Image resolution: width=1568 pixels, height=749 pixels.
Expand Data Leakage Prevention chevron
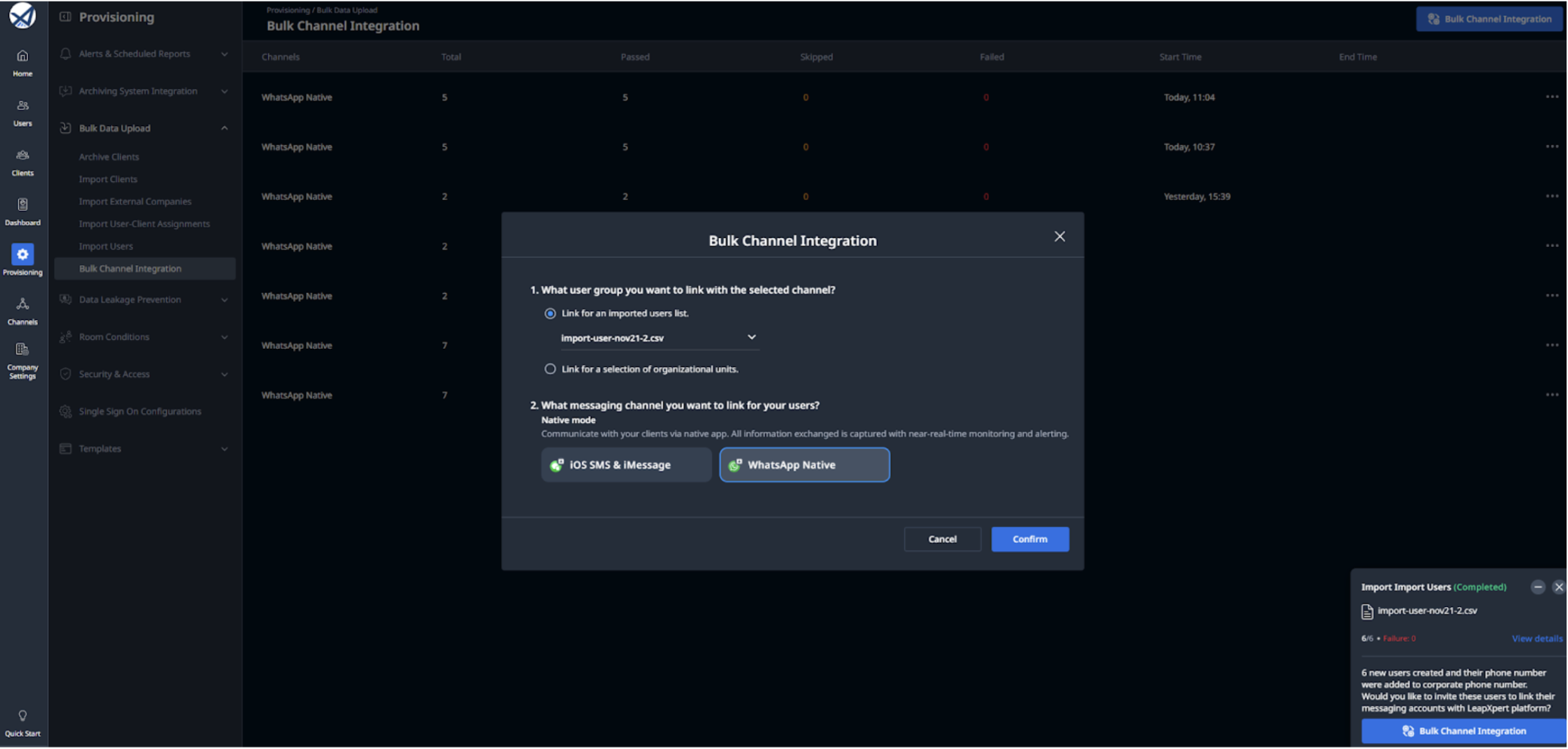click(224, 299)
